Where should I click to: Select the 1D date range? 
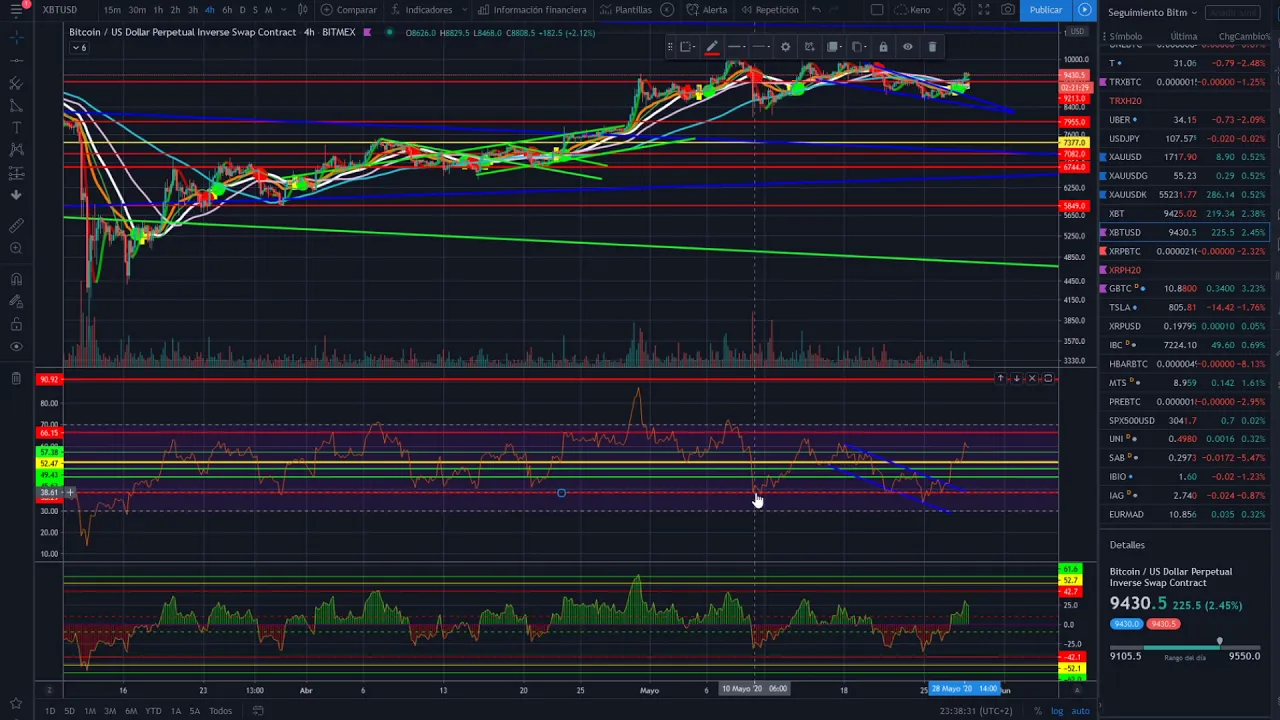coord(49,711)
